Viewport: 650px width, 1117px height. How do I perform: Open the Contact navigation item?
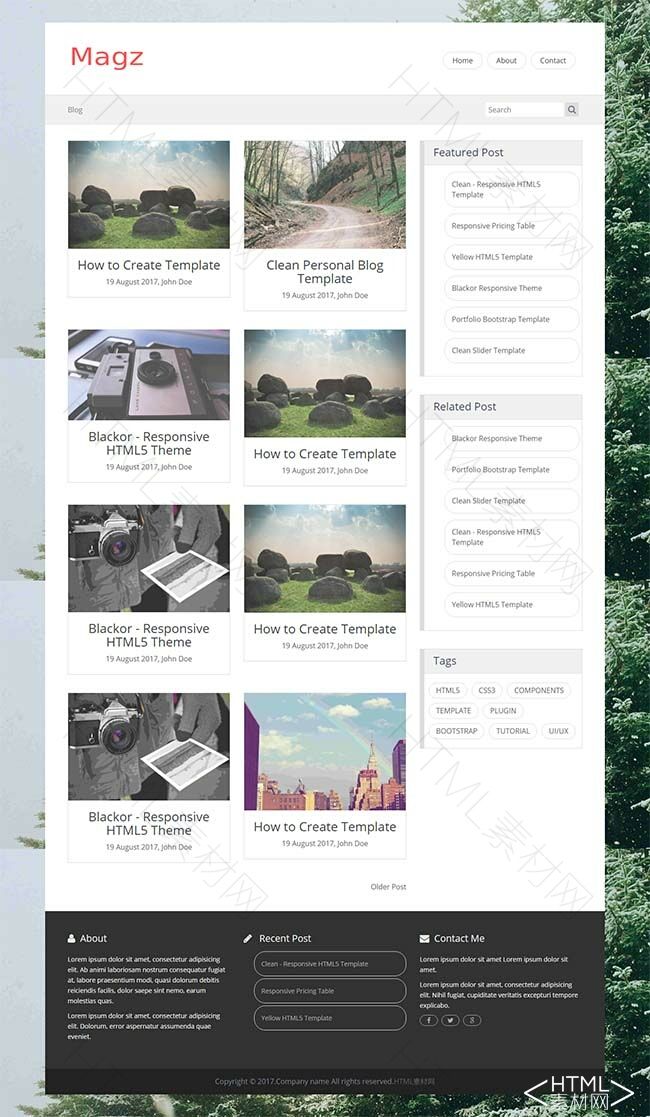click(553, 61)
